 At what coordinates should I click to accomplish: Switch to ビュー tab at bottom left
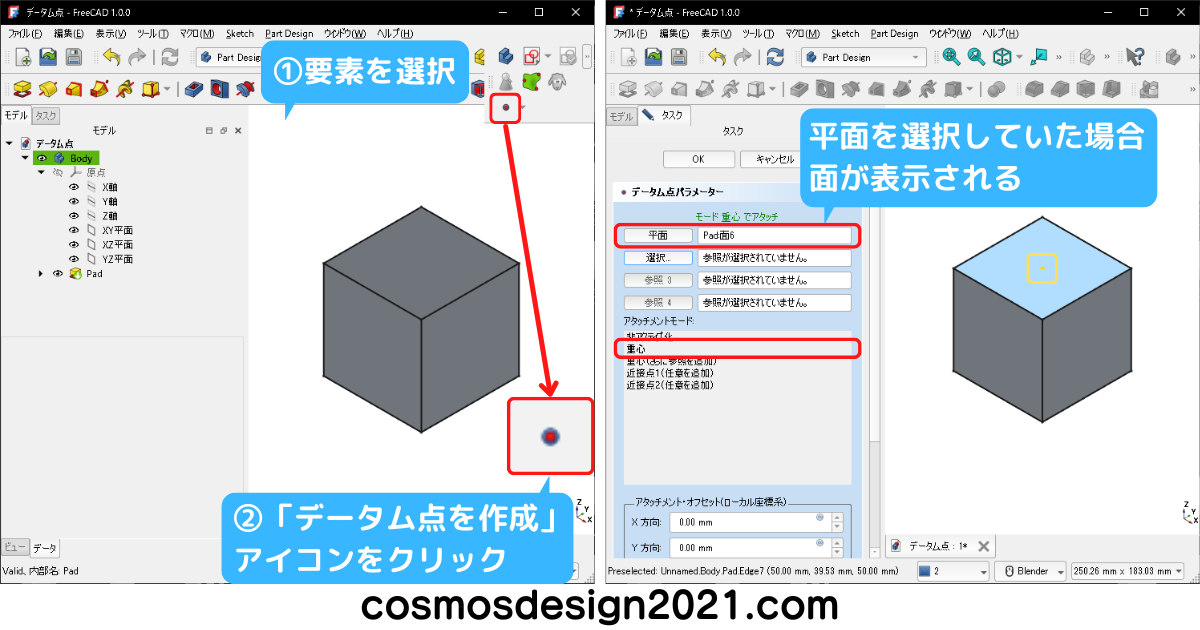click(x=14, y=548)
